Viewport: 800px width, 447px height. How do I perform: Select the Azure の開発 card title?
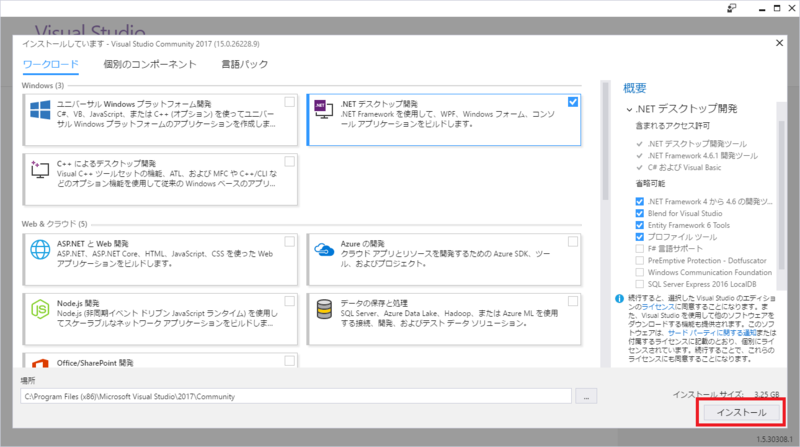point(363,244)
